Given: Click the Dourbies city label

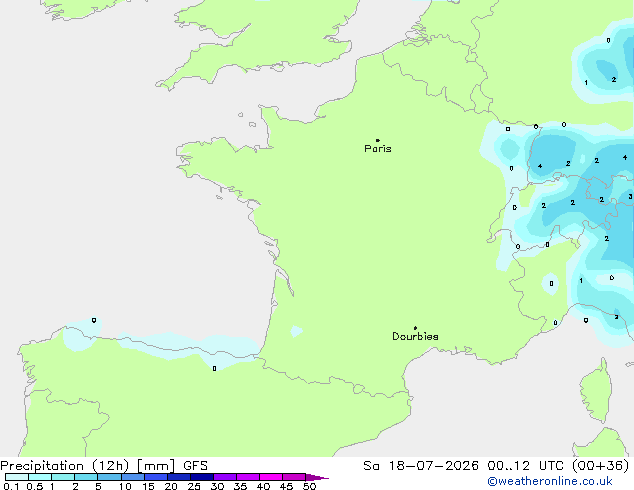Looking at the screenshot, I should click(415, 336).
